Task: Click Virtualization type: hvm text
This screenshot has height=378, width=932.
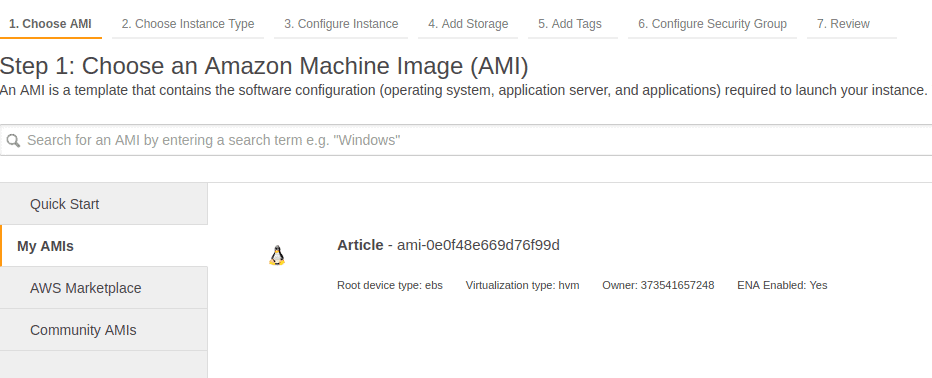Action: click(522, 285)
